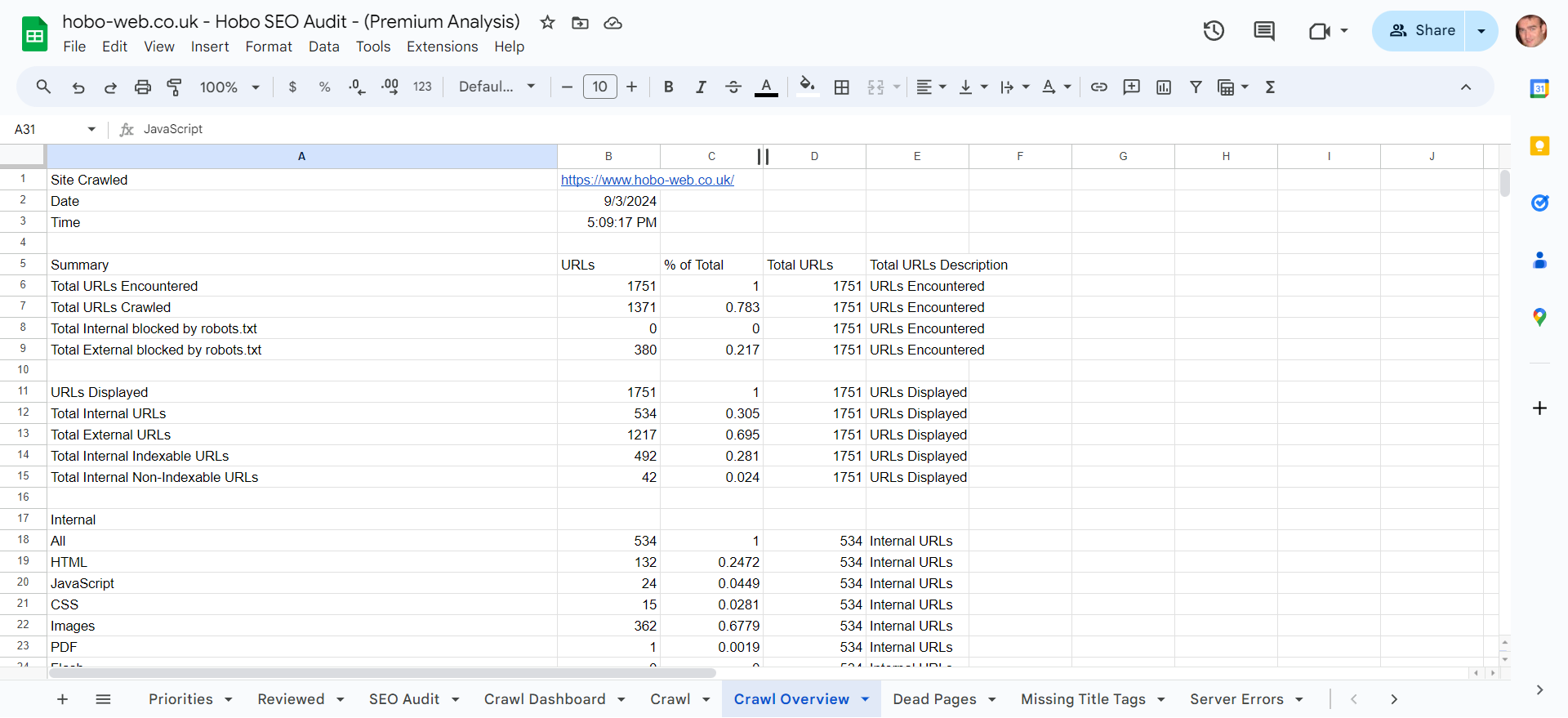Increase decimal places
The height and width of the screenshot is (718, 1568).
click(x=390, y=87)
